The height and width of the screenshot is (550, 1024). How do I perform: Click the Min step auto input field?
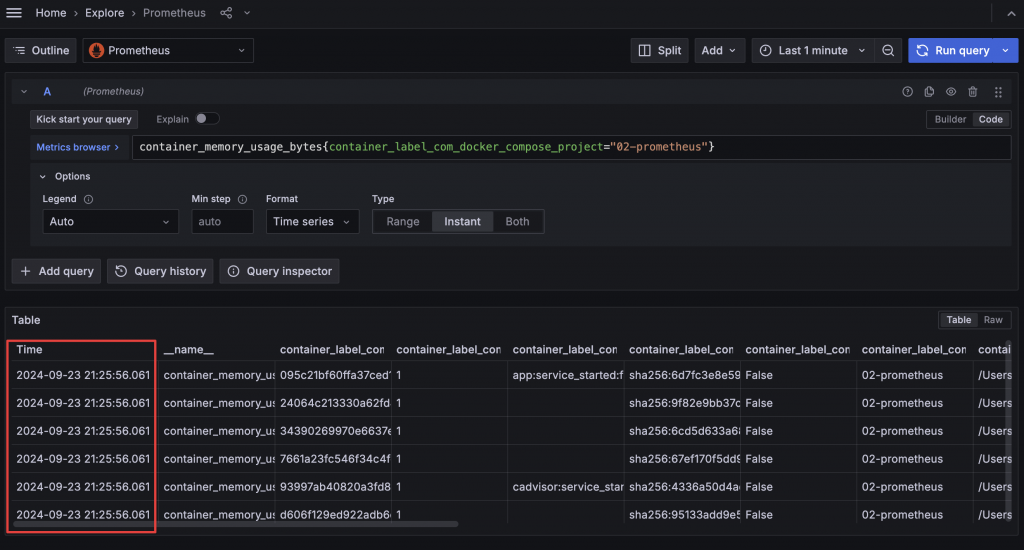tap(222, 221)
